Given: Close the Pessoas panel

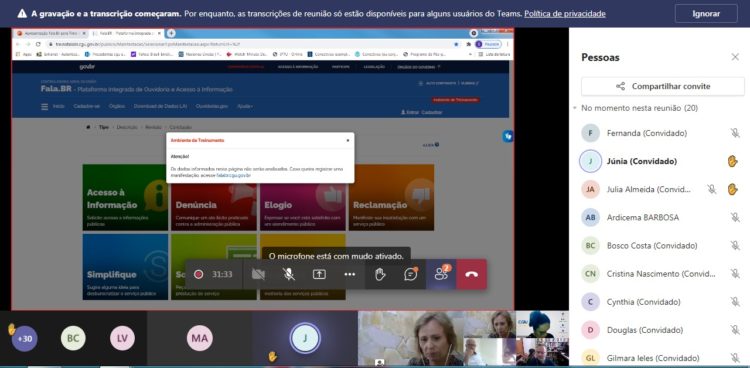Looking at the screenshot, I should [735, 57].
